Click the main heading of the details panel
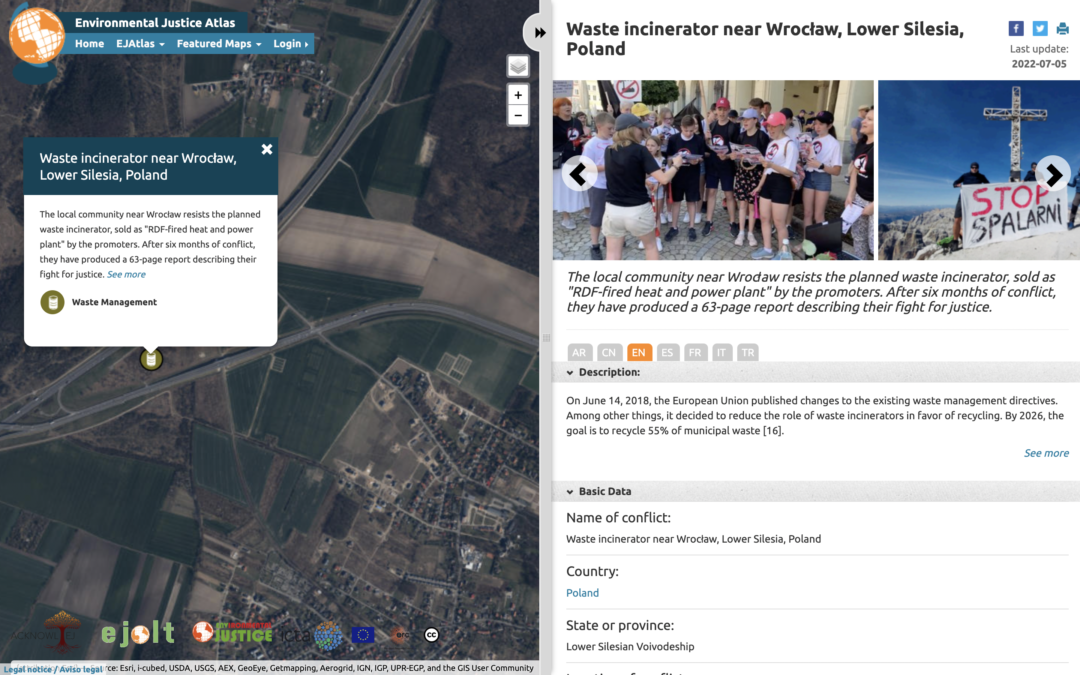1080x675 pixels. click(765, 39)
